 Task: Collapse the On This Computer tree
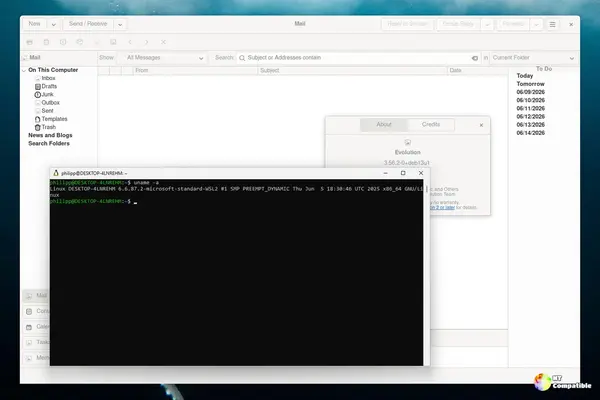(x=24, y=70)
